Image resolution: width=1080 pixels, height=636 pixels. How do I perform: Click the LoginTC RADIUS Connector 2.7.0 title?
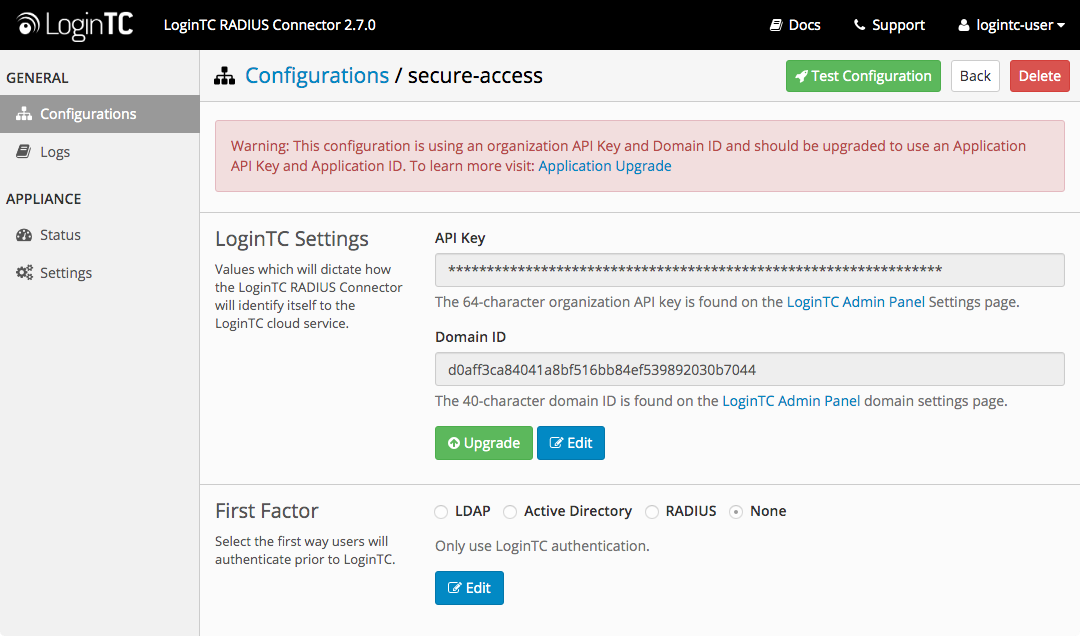coord(269,25)
